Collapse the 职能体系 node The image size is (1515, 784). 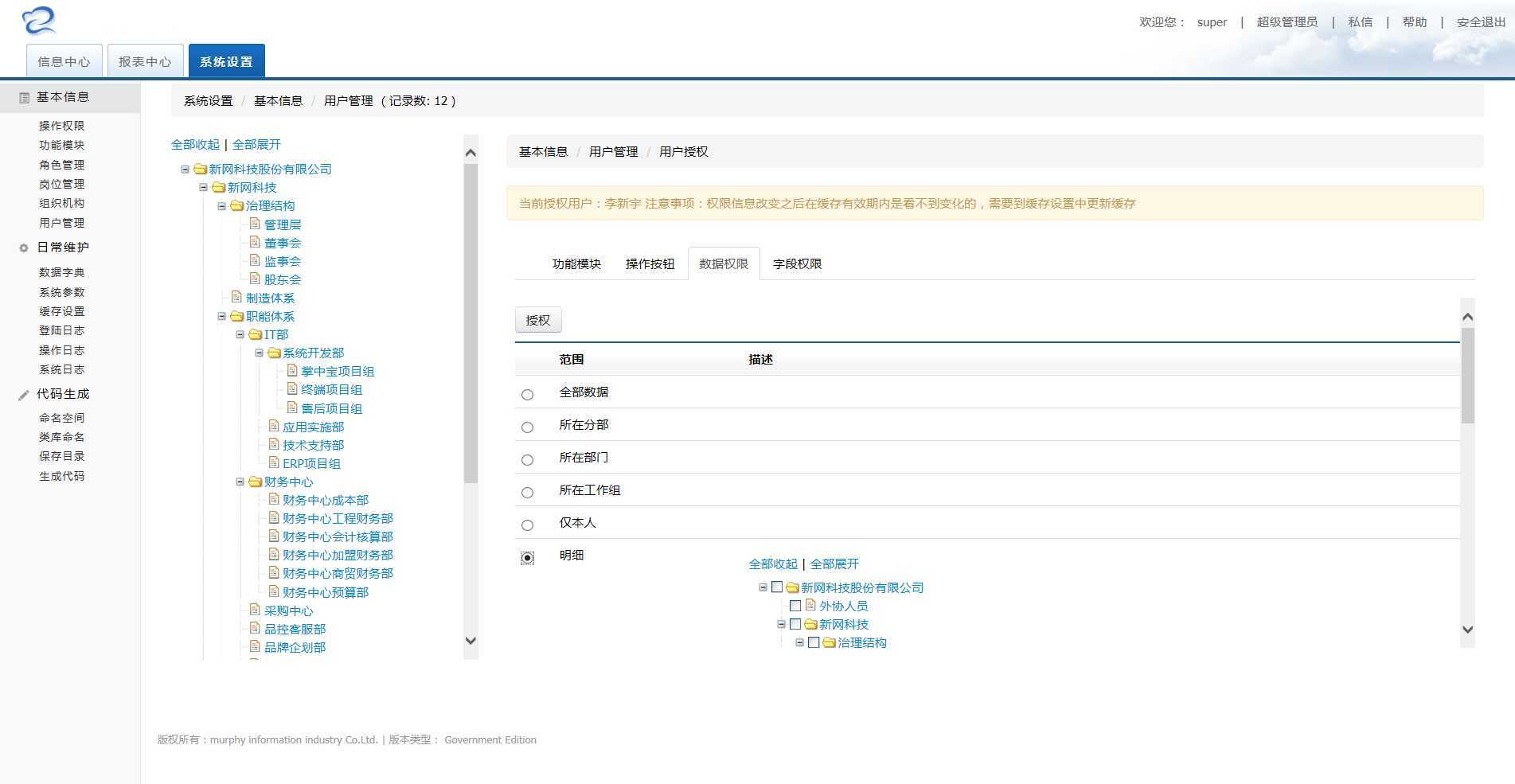click(x=221, y=316)
